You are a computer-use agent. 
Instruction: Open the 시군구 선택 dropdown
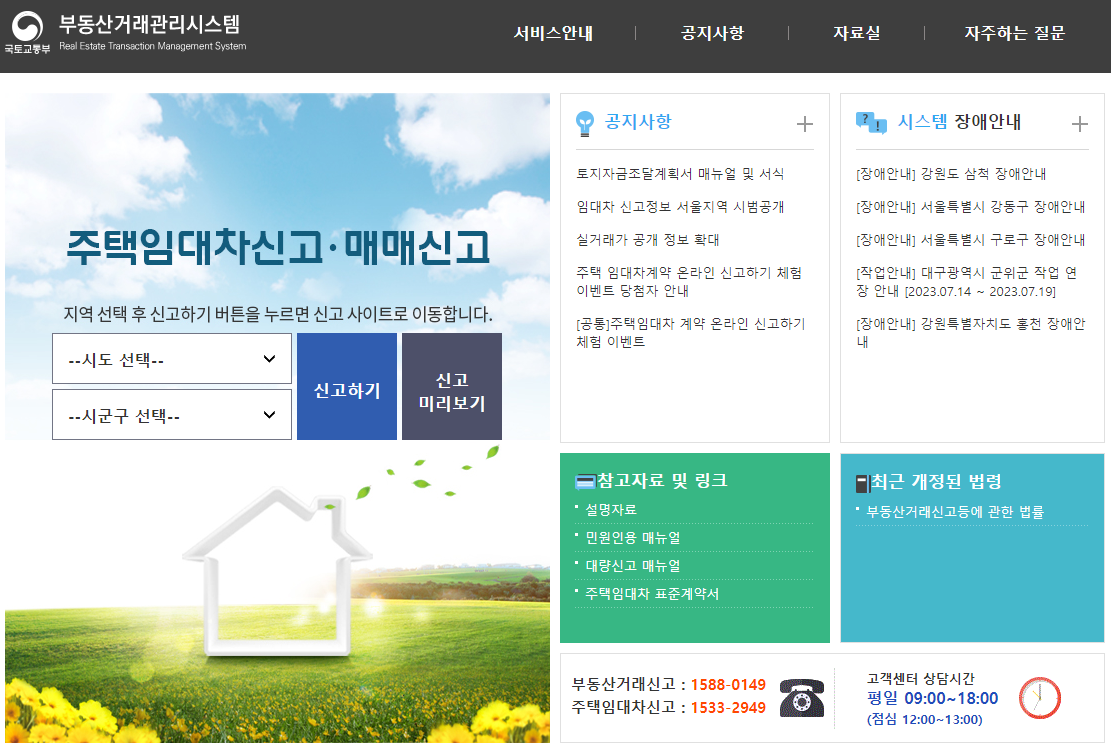(171, 415)
